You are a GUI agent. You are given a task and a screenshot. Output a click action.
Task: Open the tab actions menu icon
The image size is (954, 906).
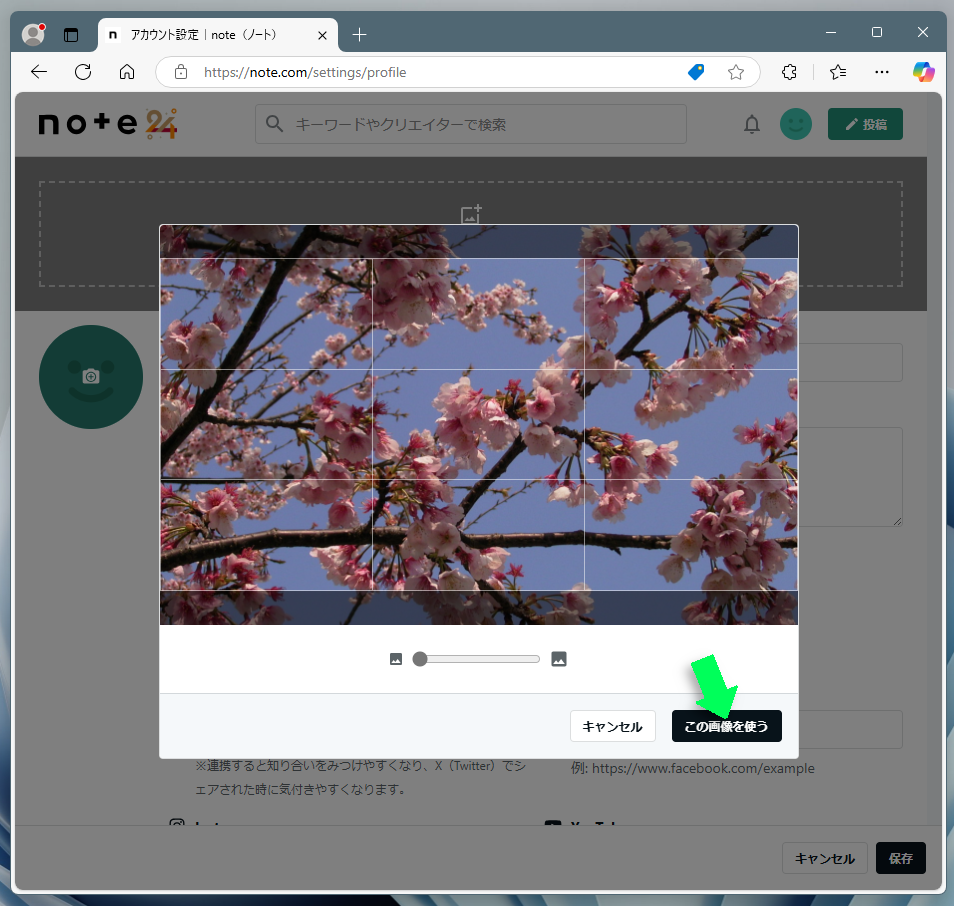71,35
